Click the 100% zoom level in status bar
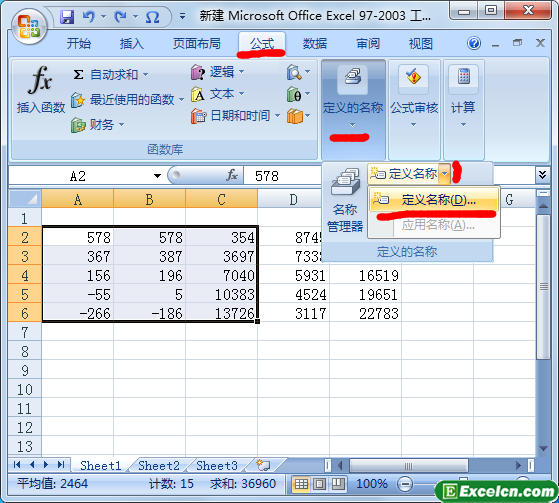This screenshot has height=503, width=559. (x=372, y=484)
